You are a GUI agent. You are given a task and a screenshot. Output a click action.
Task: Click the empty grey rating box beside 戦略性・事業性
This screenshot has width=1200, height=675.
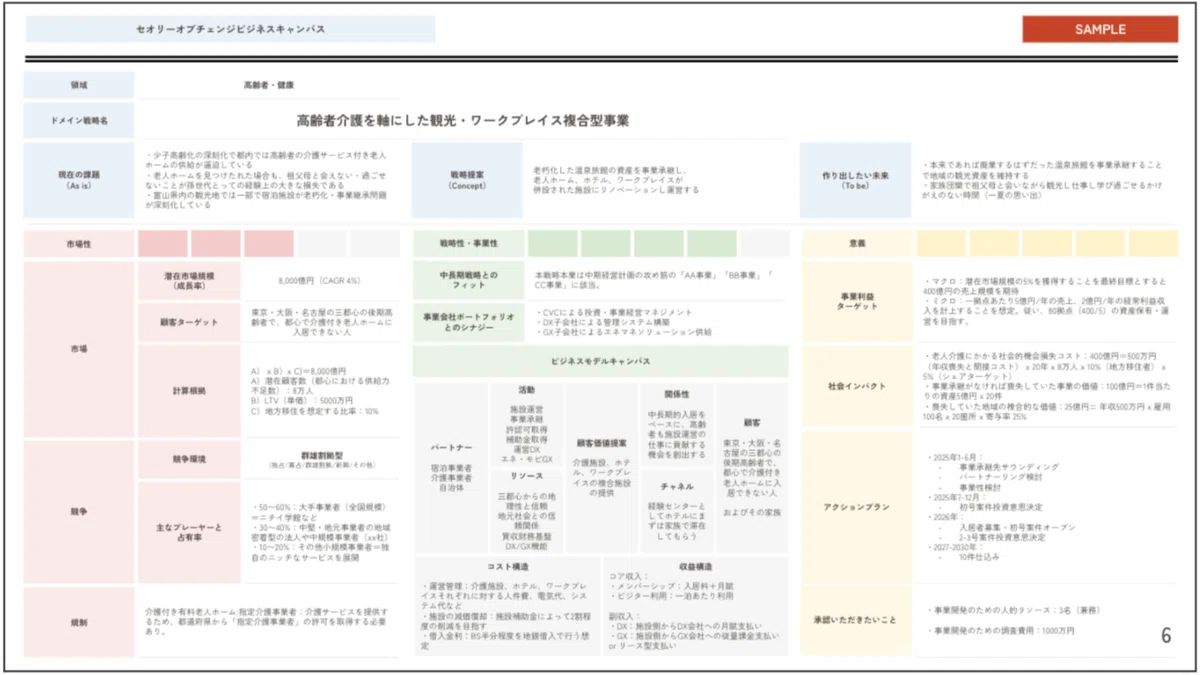pos(765,243)
